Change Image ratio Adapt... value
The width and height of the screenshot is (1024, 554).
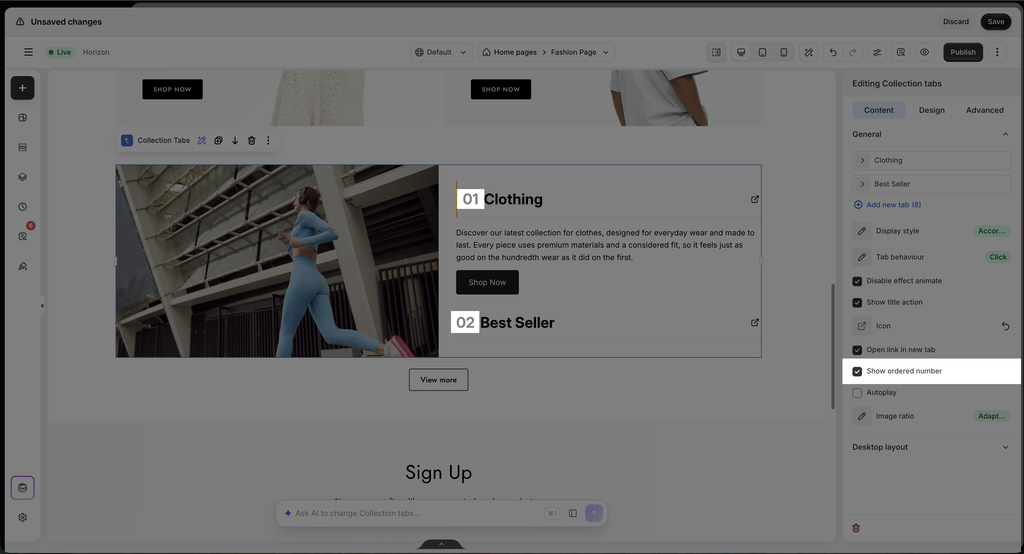point(991,416)
